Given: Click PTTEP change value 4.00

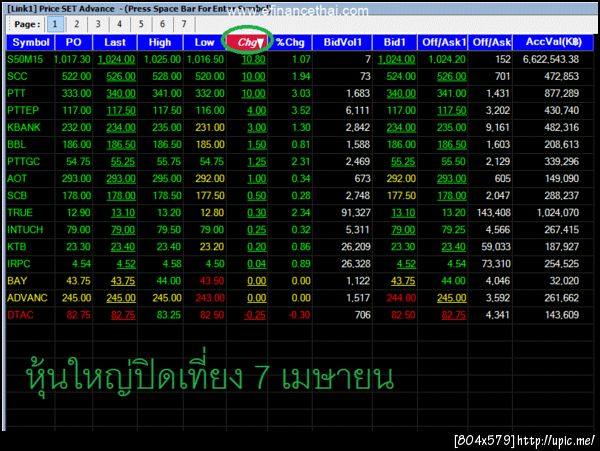Looking at the screenshot, I should point(256,111).
